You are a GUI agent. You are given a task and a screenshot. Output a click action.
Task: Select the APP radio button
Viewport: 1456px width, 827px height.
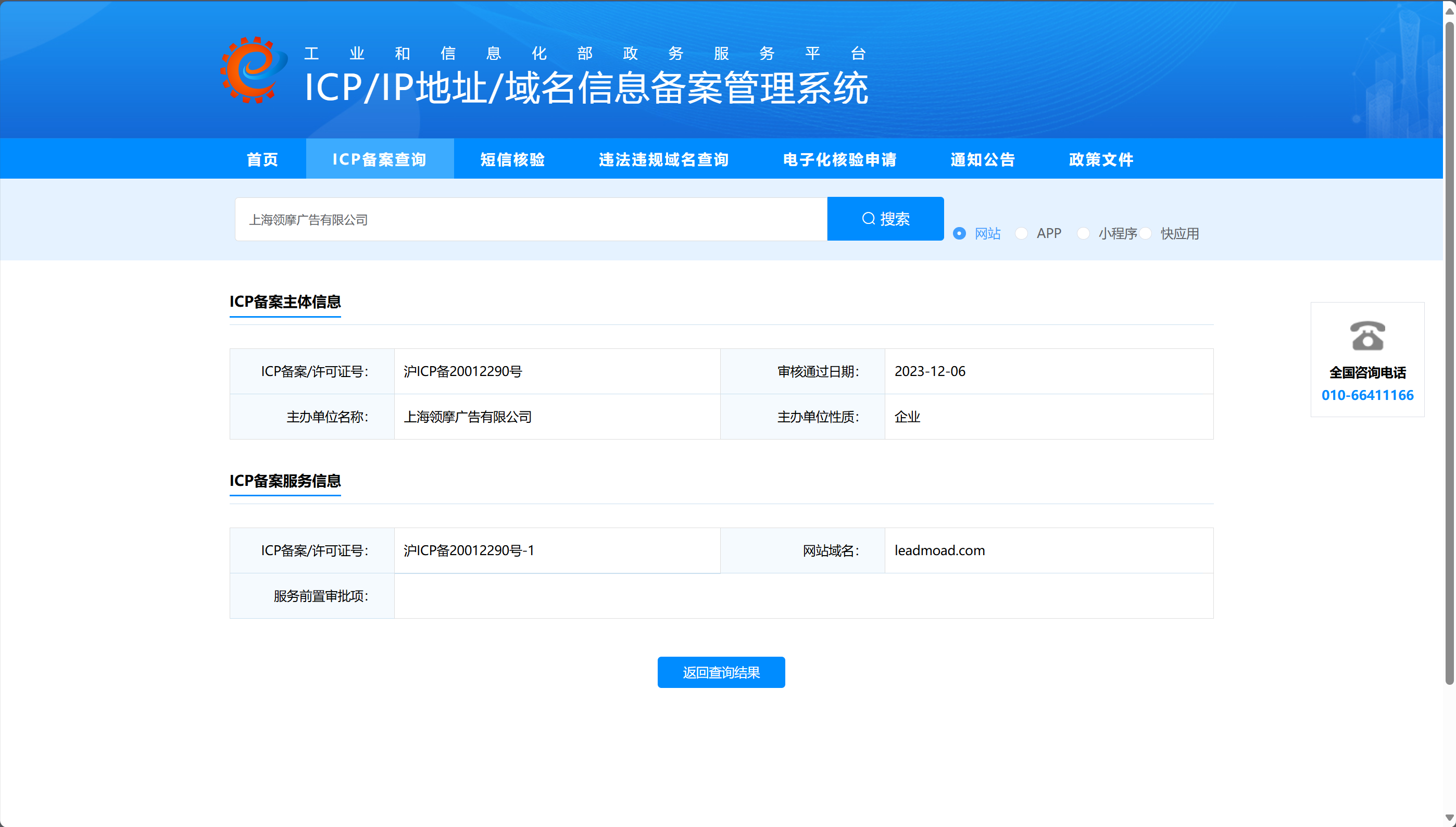[1021, 233]
